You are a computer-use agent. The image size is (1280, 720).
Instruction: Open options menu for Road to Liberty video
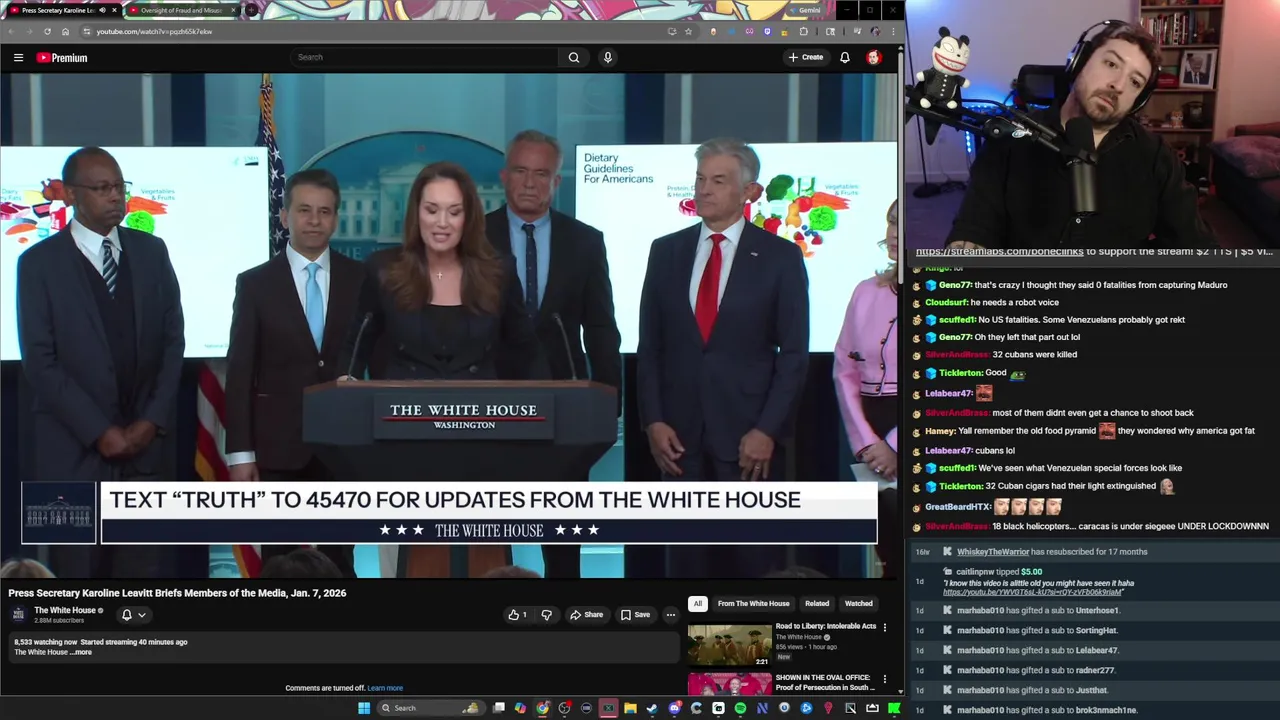click(884, 627)
